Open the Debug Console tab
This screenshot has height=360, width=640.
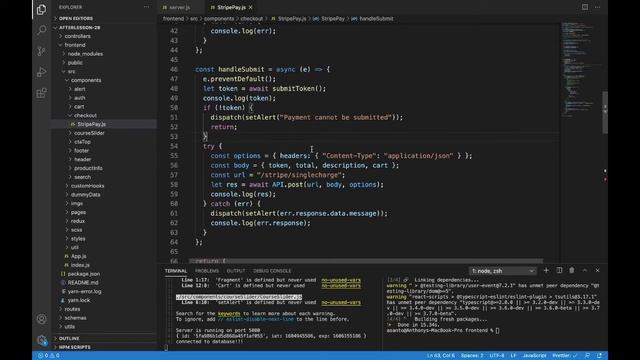272,271
